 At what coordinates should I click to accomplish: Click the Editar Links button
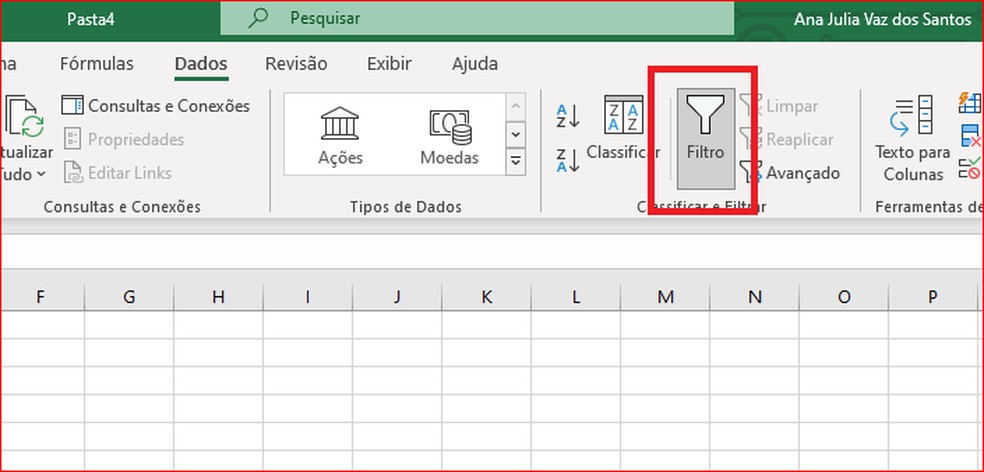tap(118, 173)
